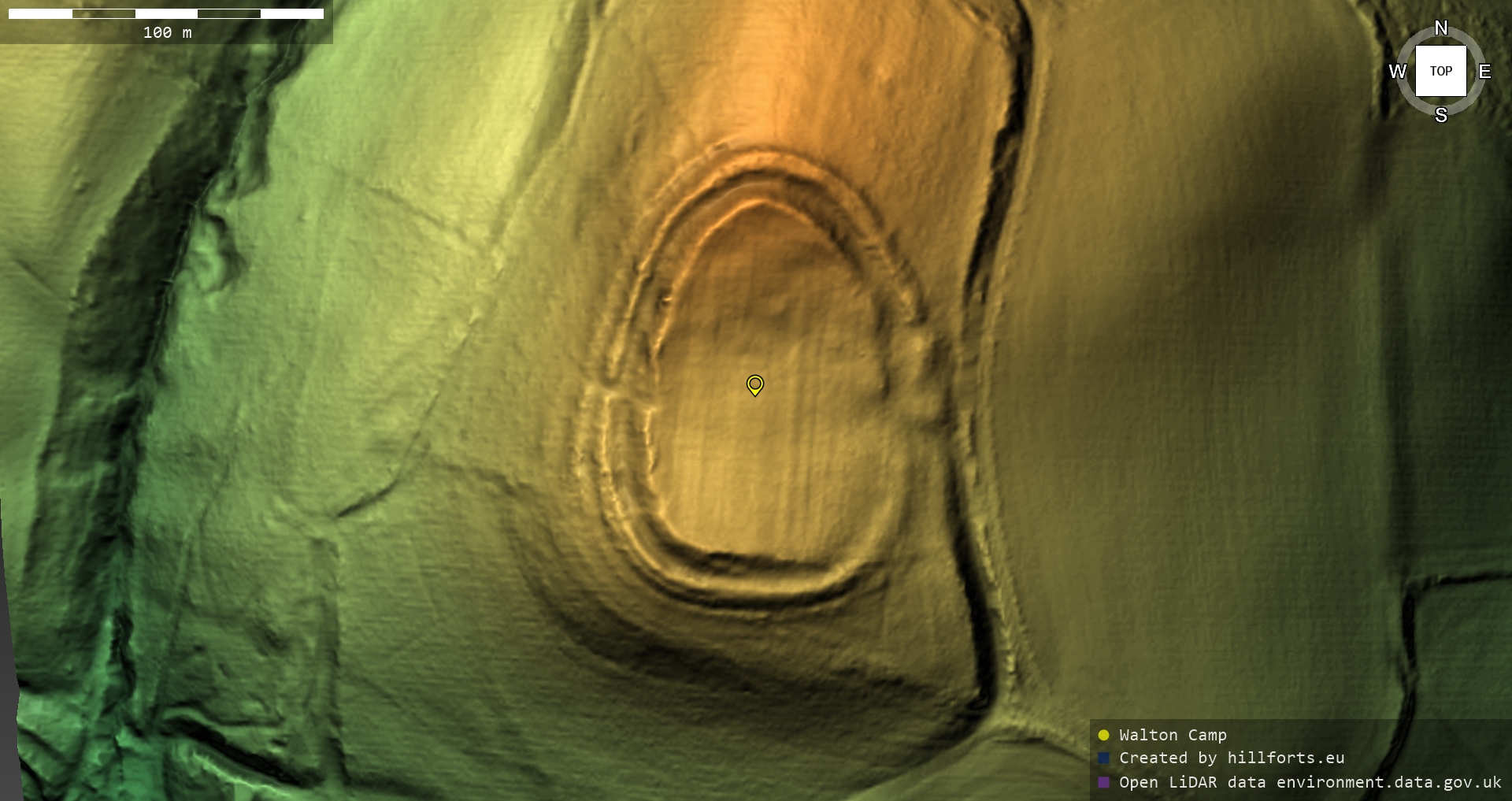Click the S letter on the compass

1440,115
